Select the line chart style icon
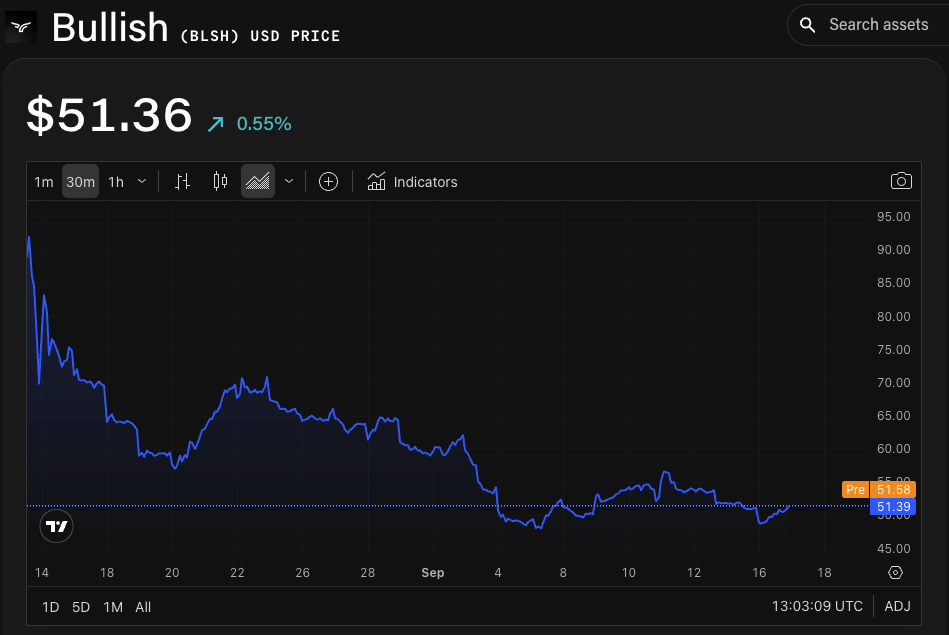This screenshot has width=949, height=635. tap(258, 181)
